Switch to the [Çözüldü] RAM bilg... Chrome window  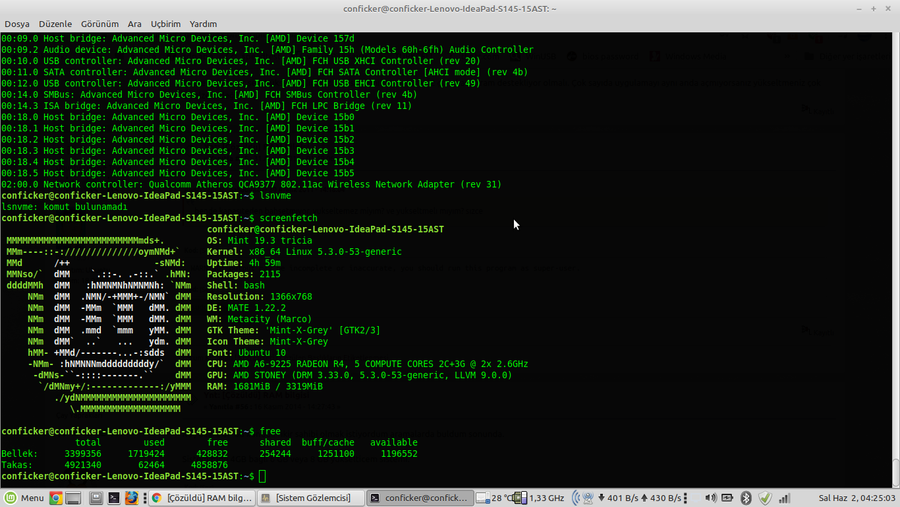pyautogui.click(x=202, y=498)
